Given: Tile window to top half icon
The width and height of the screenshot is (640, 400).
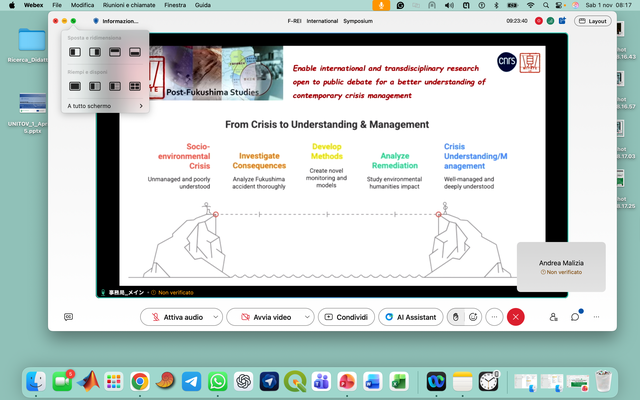Looking at the screenshot, I should pyautogui.click(x=115, y=52).
